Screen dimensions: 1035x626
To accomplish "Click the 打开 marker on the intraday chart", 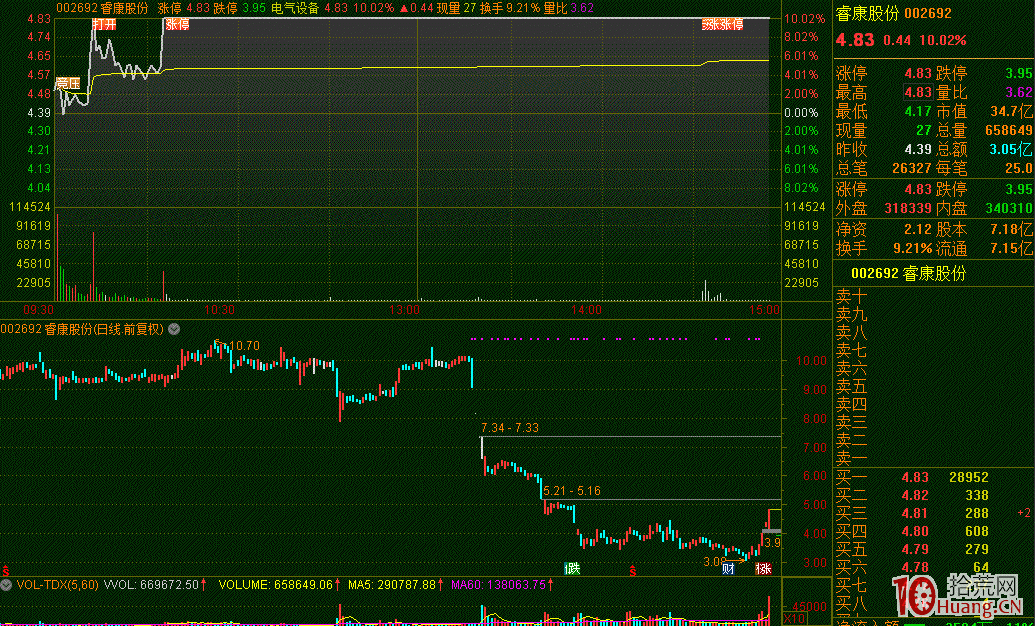I will tap(104, 24).
